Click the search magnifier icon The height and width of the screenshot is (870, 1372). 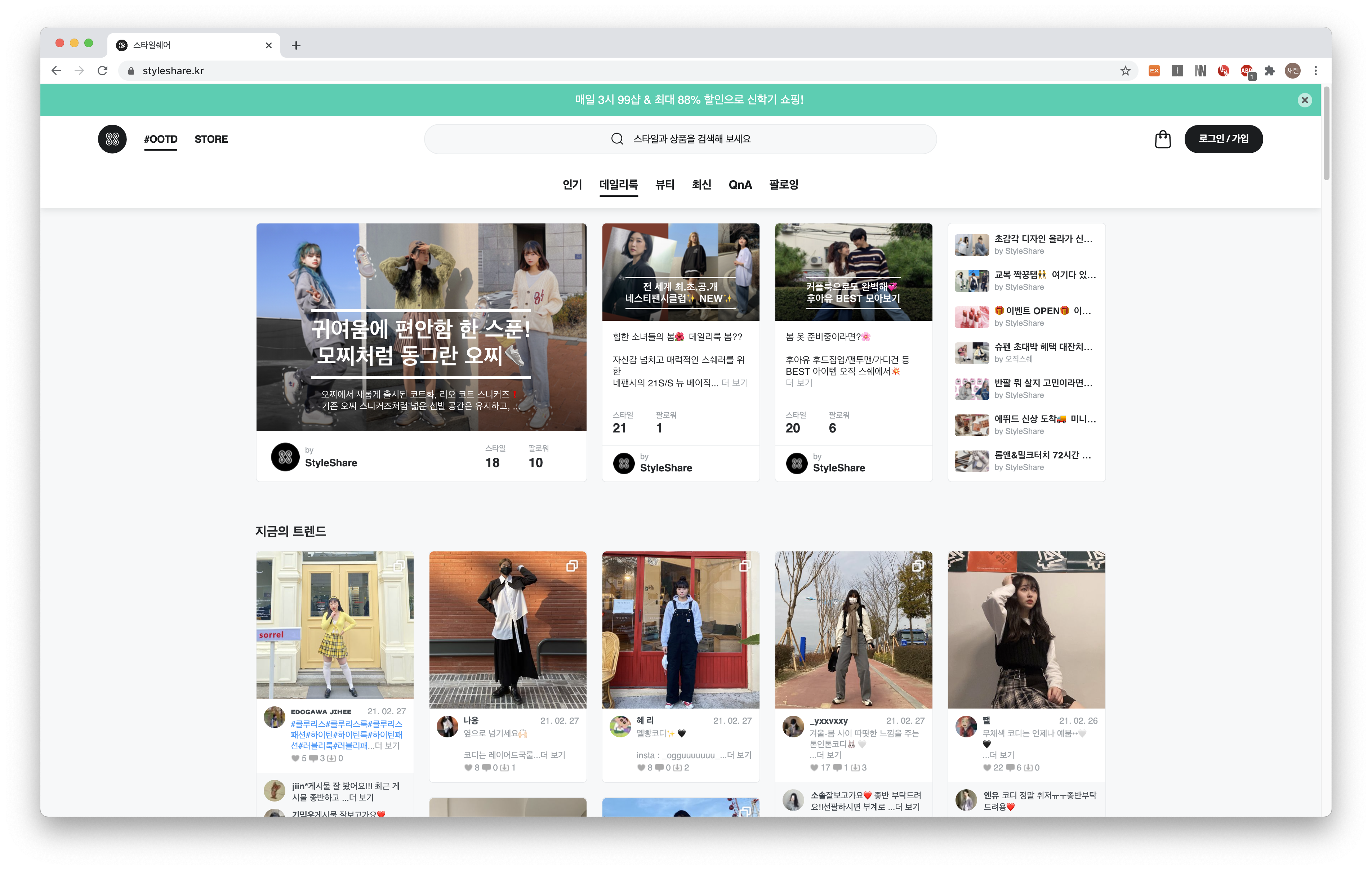tap(617, 139)
